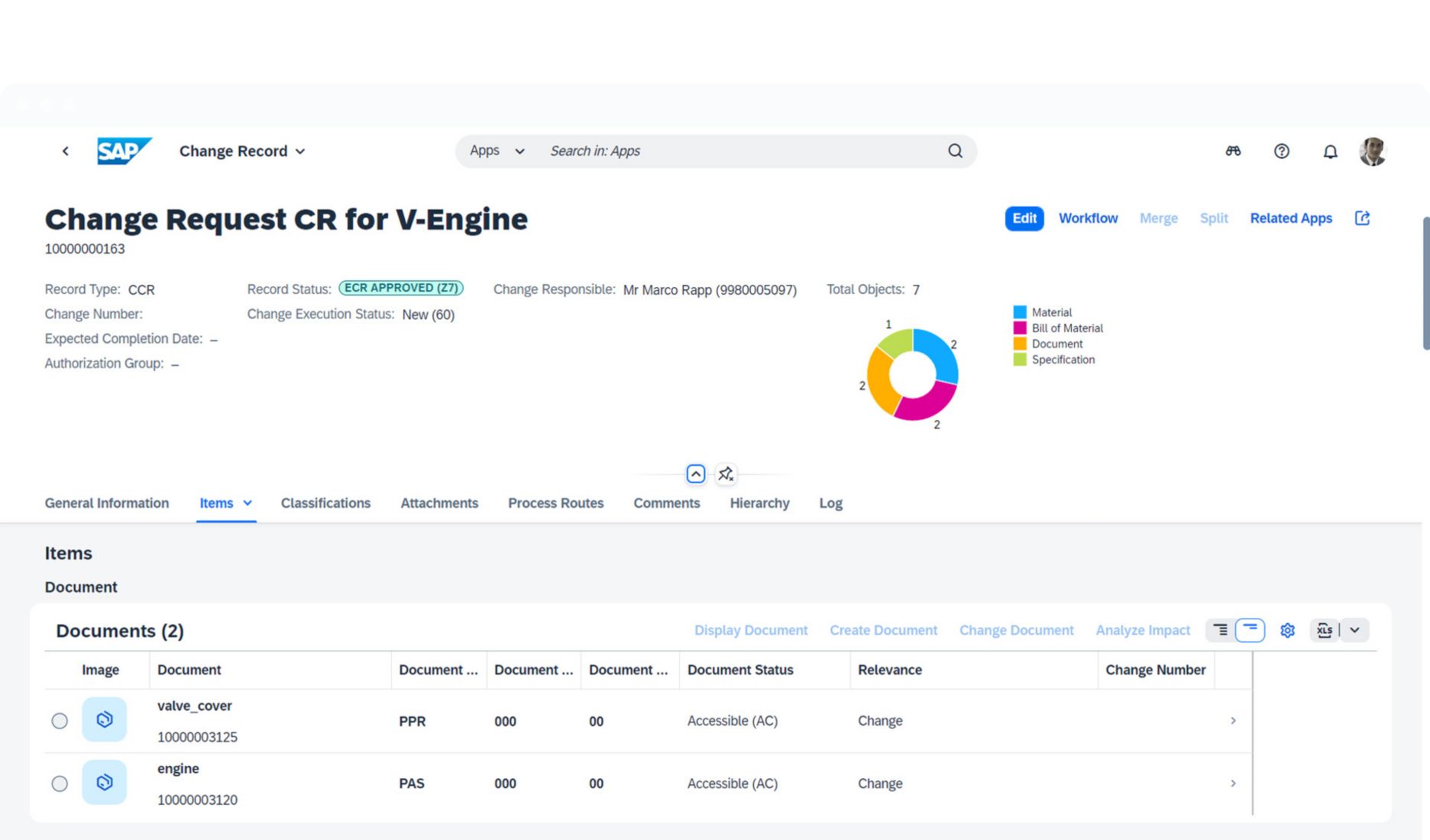
Task: Unpin the header via pin icon
Action: click(726, 473)
